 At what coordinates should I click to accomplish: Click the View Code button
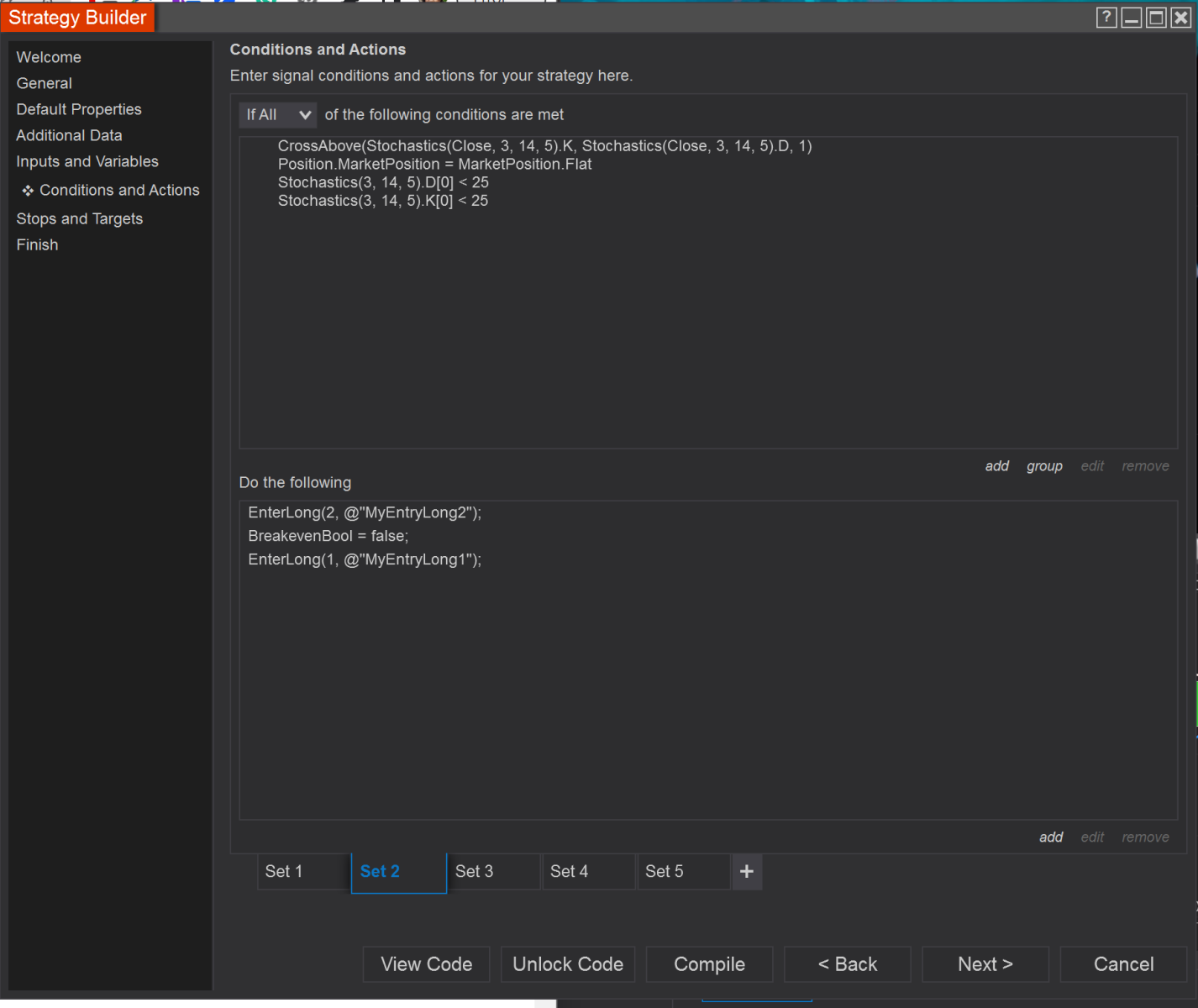[427, 964]
